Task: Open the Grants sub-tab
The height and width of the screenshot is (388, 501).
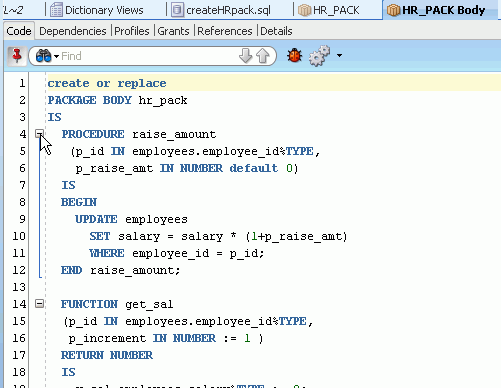Action: 173,31
